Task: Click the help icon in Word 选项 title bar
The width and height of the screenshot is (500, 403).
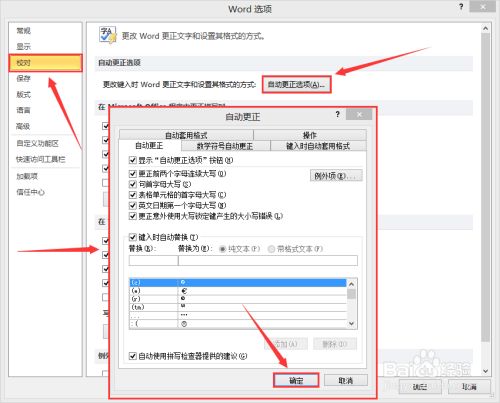Action: pyautogui.click(x=461, y=7)
